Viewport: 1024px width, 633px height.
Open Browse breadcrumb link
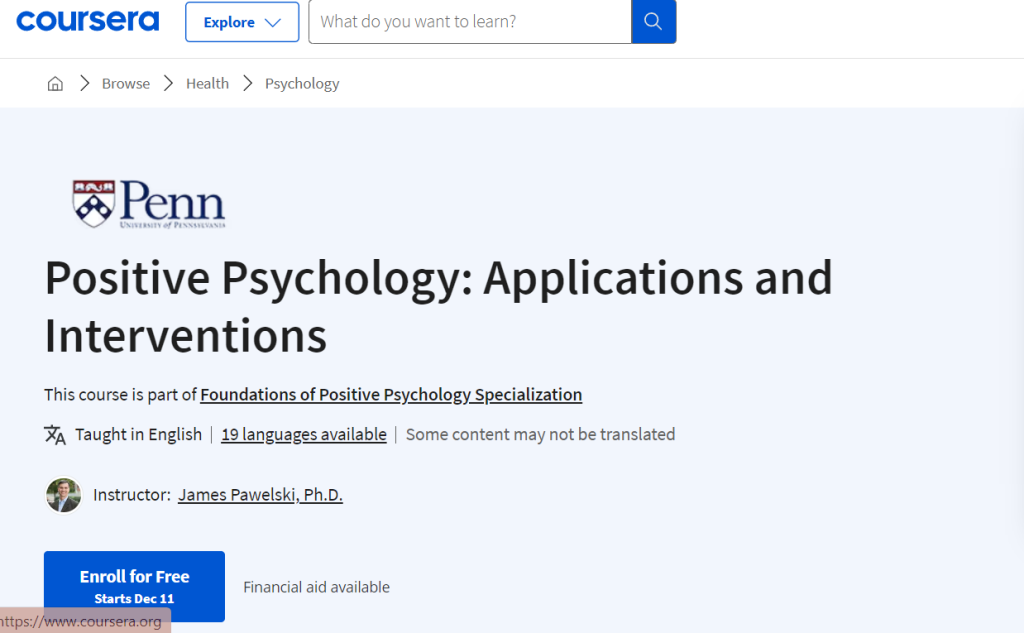coord(125,84)
